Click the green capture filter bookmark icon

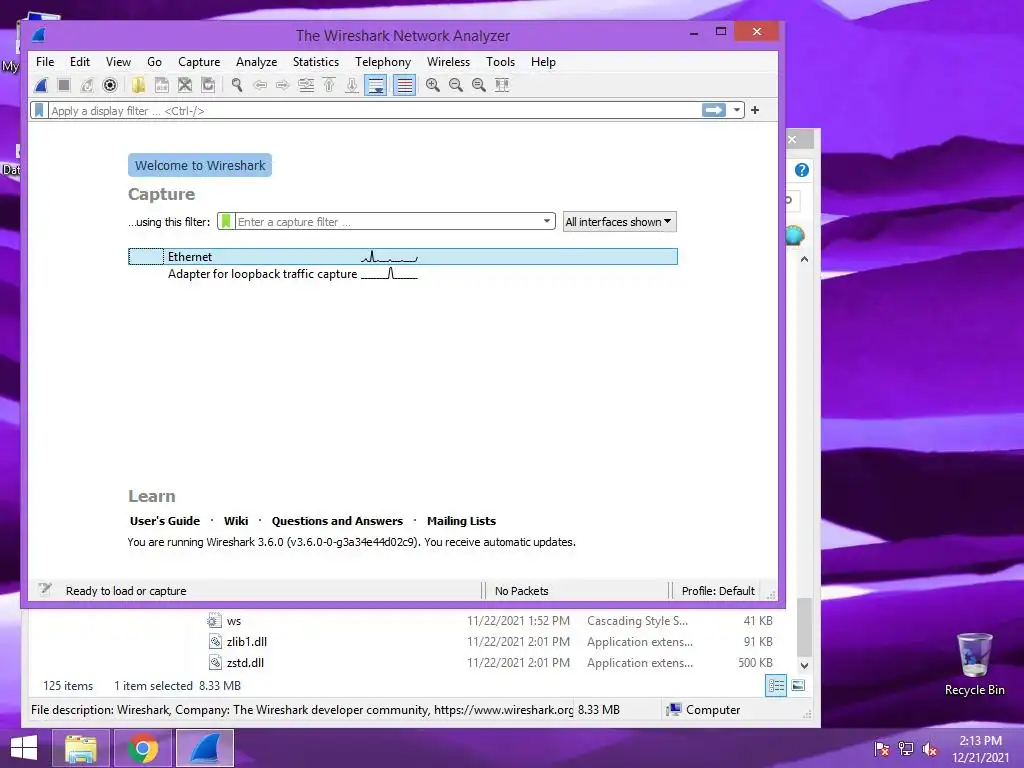click(x=226, y=221)
